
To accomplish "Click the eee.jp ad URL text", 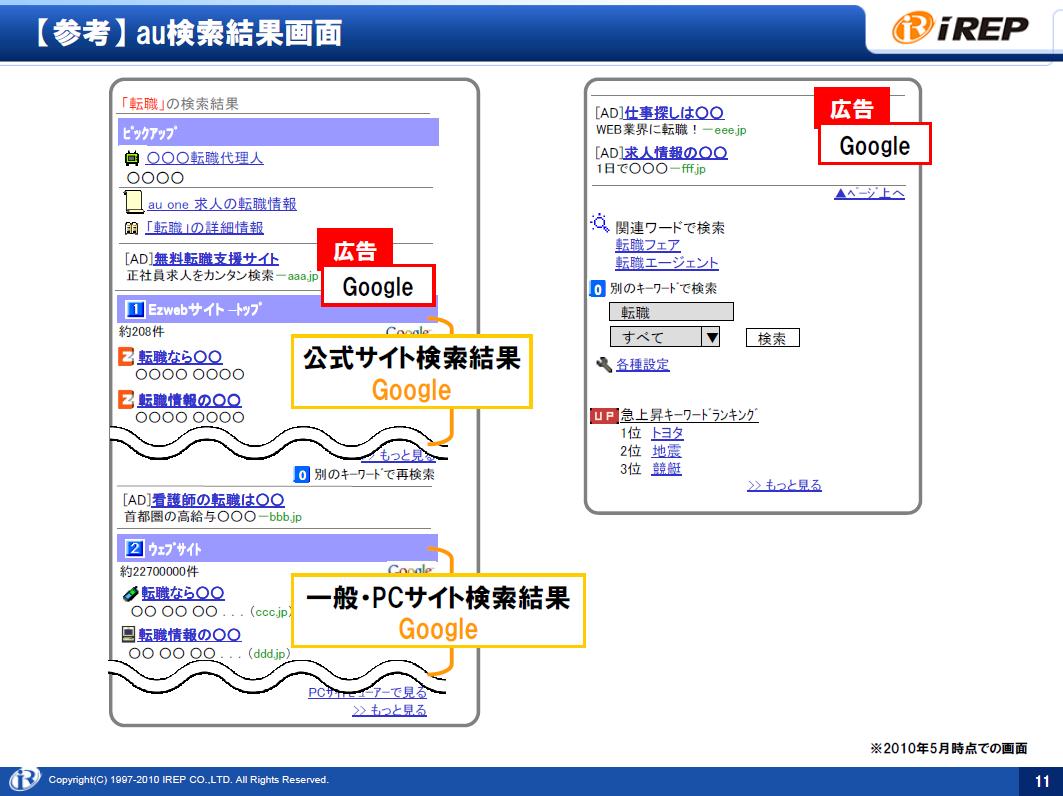I will pos(730,130).
